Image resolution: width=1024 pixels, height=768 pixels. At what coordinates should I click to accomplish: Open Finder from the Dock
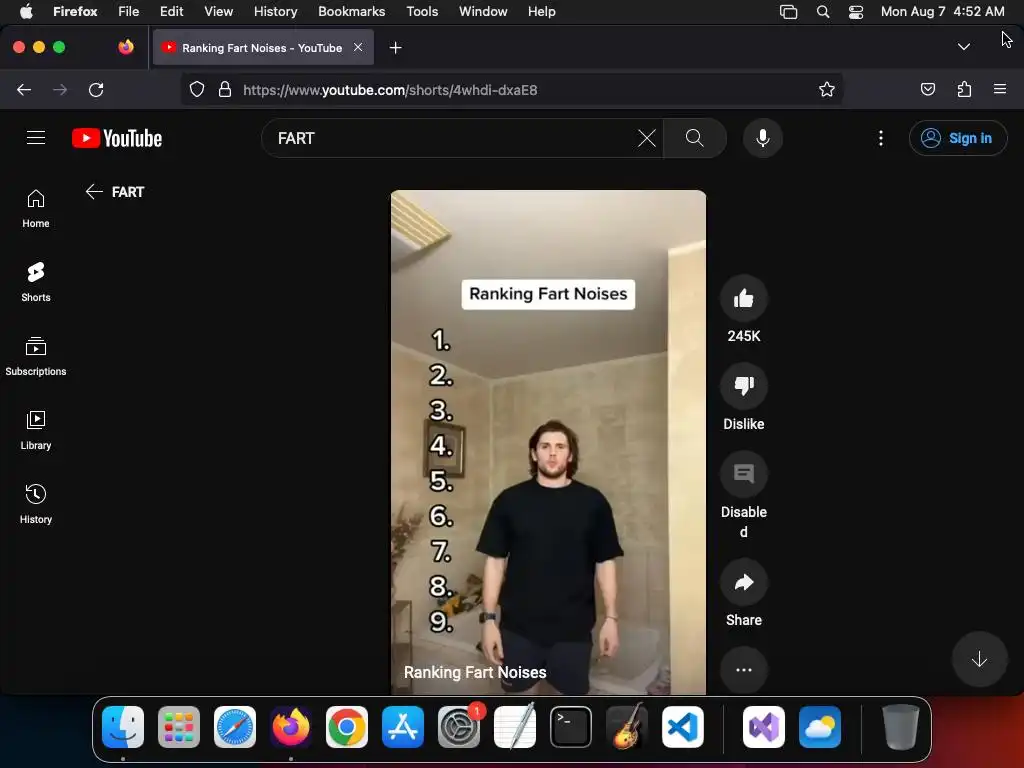tap(123, 727)
